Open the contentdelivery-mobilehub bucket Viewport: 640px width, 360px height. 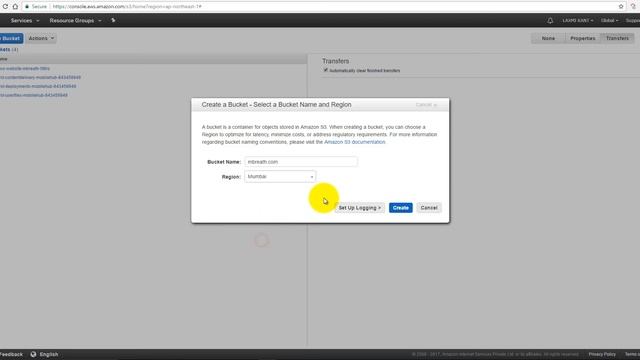click(40, 78)
